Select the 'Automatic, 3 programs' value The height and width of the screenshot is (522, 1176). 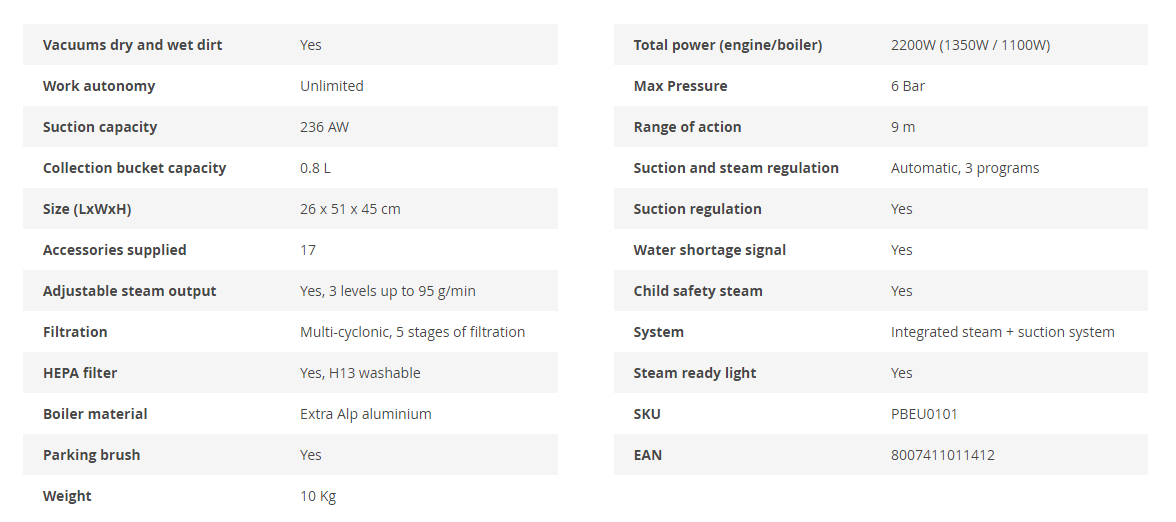[964, 168]
